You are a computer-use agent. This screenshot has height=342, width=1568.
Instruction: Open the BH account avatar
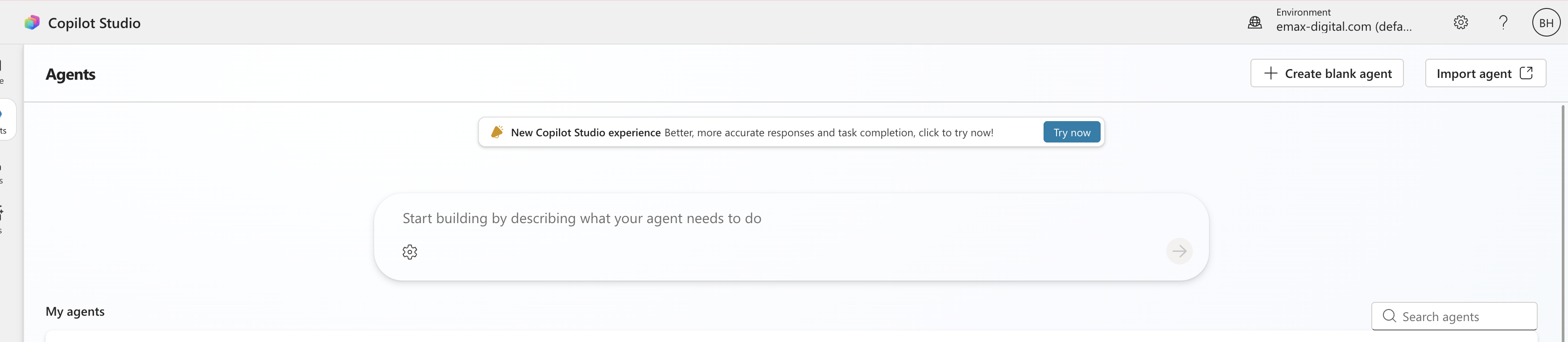pos(1546,22)
